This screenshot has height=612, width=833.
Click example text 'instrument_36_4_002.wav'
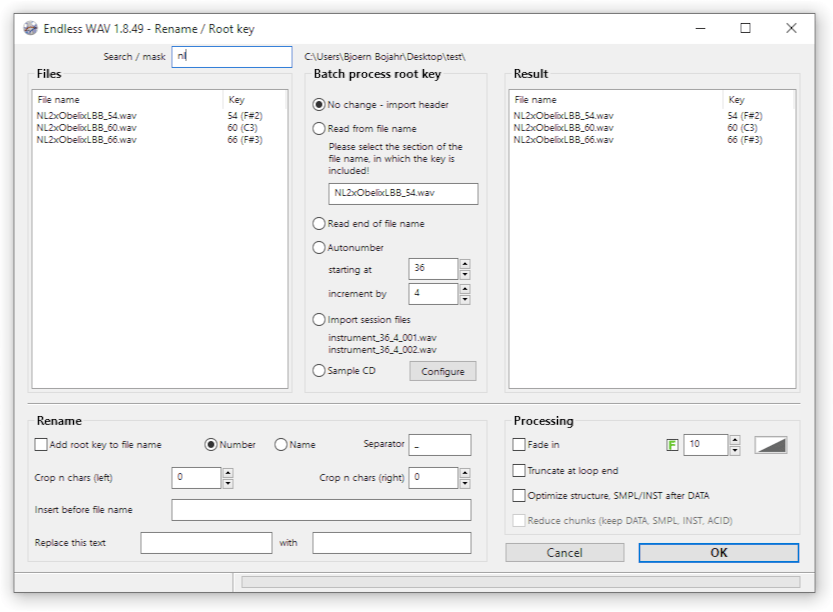point(382,350)
